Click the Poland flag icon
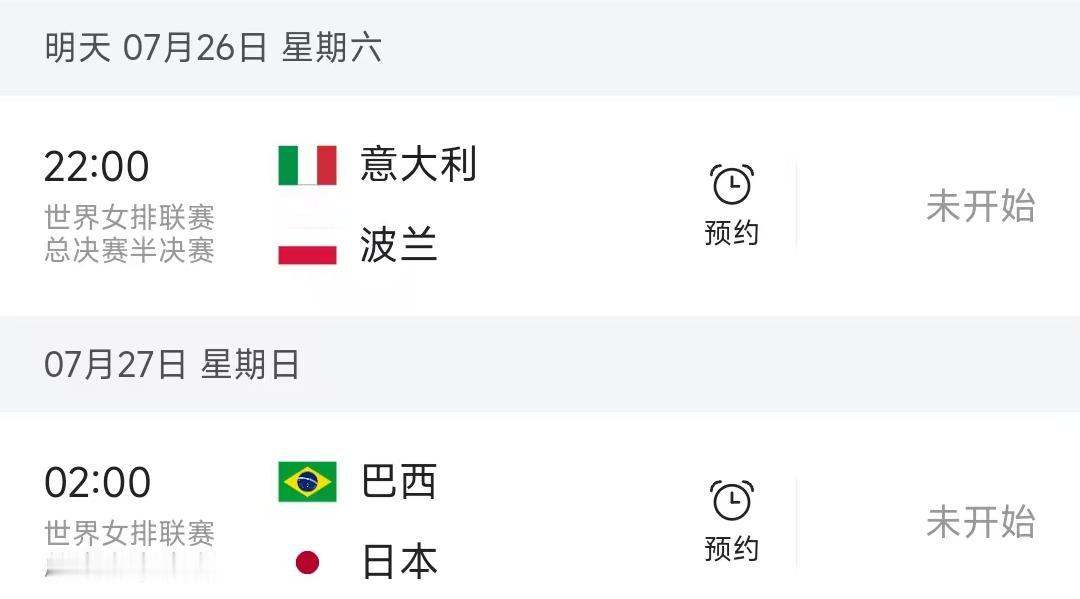 pyautogui.click(x=307, y=246)
